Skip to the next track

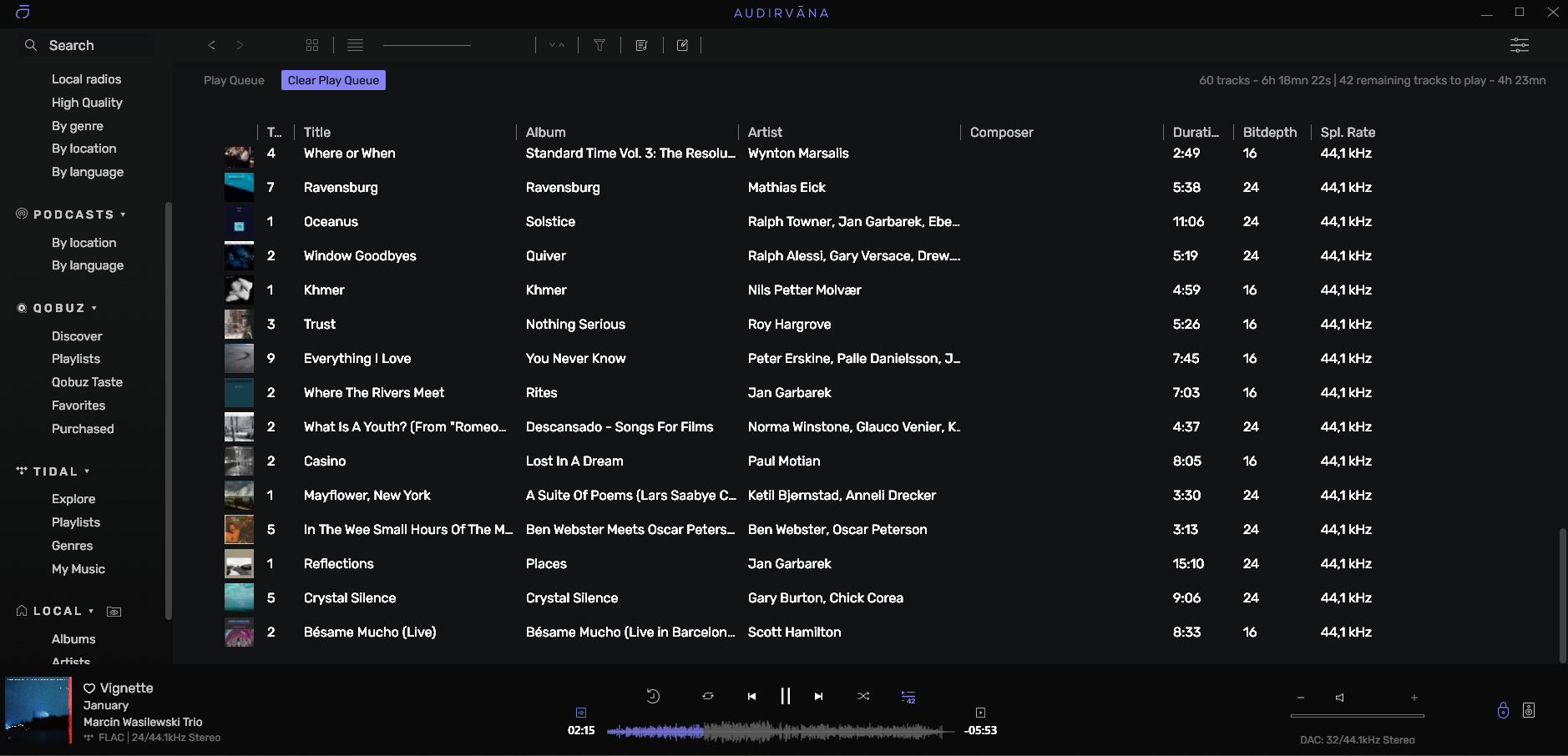[819, 696]
